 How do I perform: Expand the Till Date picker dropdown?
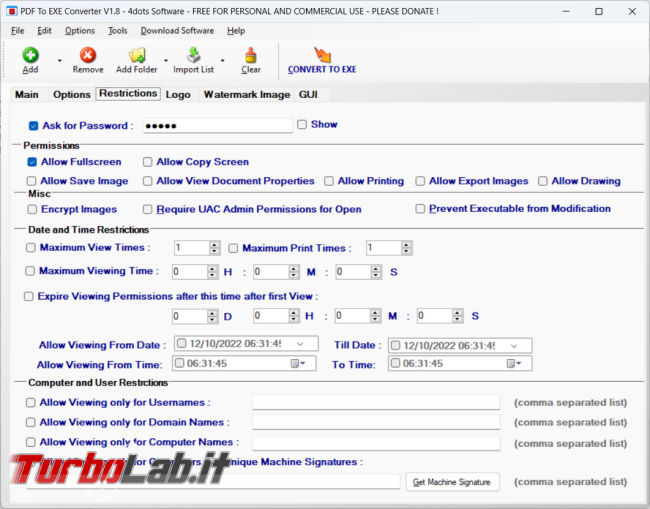pyautogui.click(x=514, y=346)
